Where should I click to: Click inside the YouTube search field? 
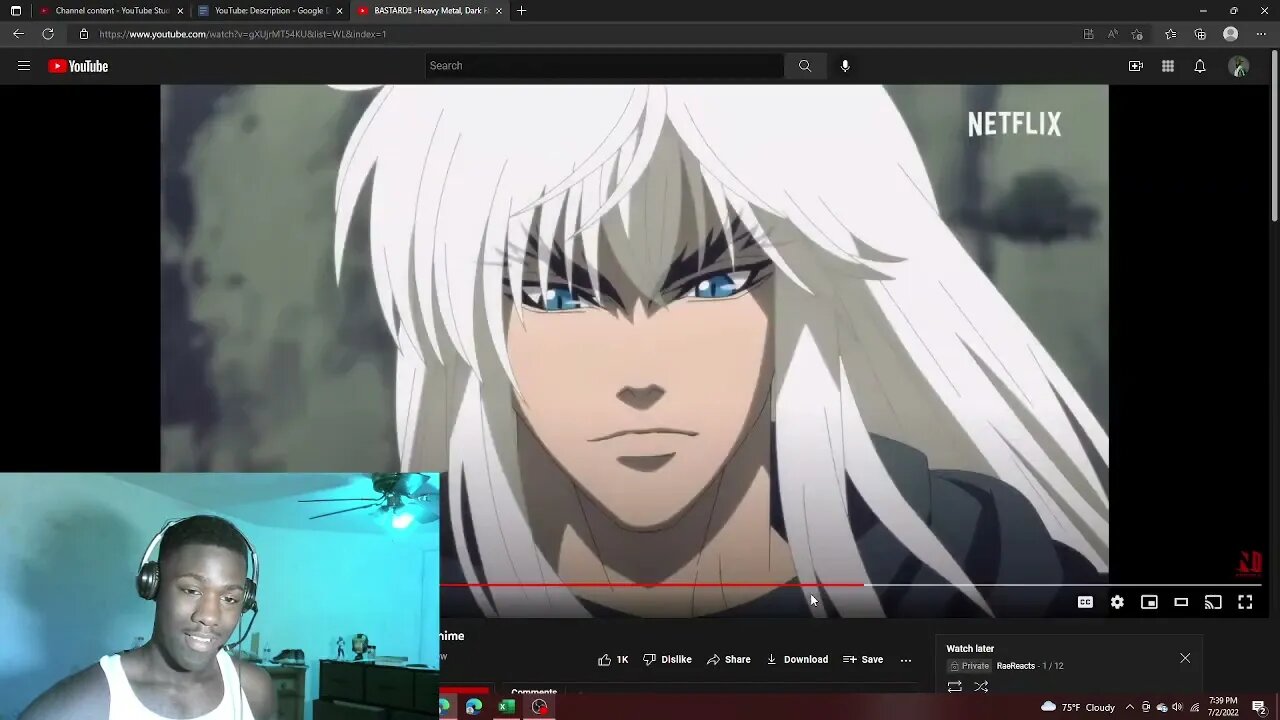605,66
